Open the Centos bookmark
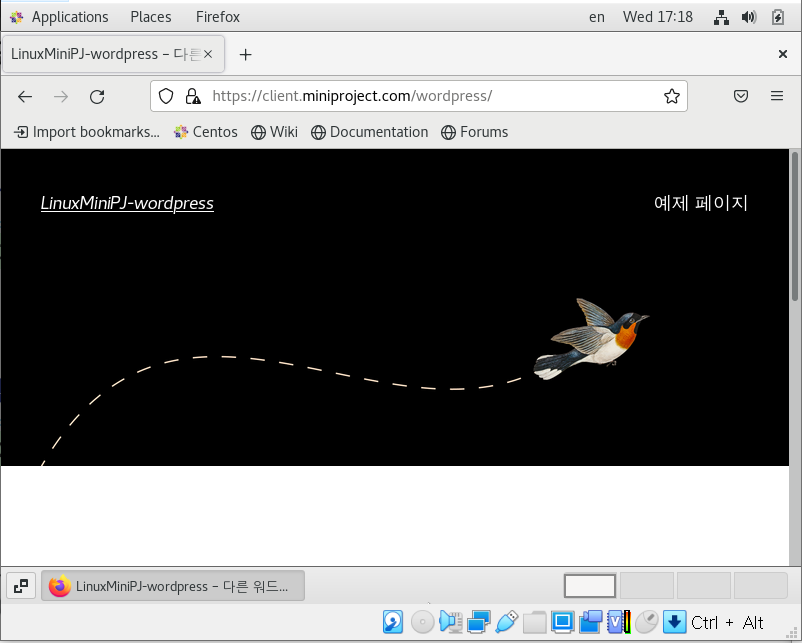Viewport: 802px width, 643px height. pos(206,132)
